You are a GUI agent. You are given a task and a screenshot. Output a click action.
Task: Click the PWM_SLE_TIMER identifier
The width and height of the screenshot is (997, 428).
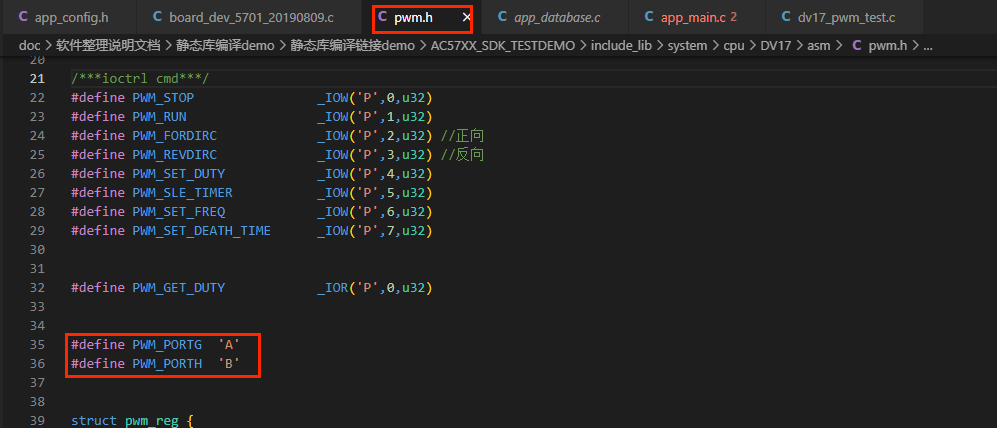click(182, 193)
